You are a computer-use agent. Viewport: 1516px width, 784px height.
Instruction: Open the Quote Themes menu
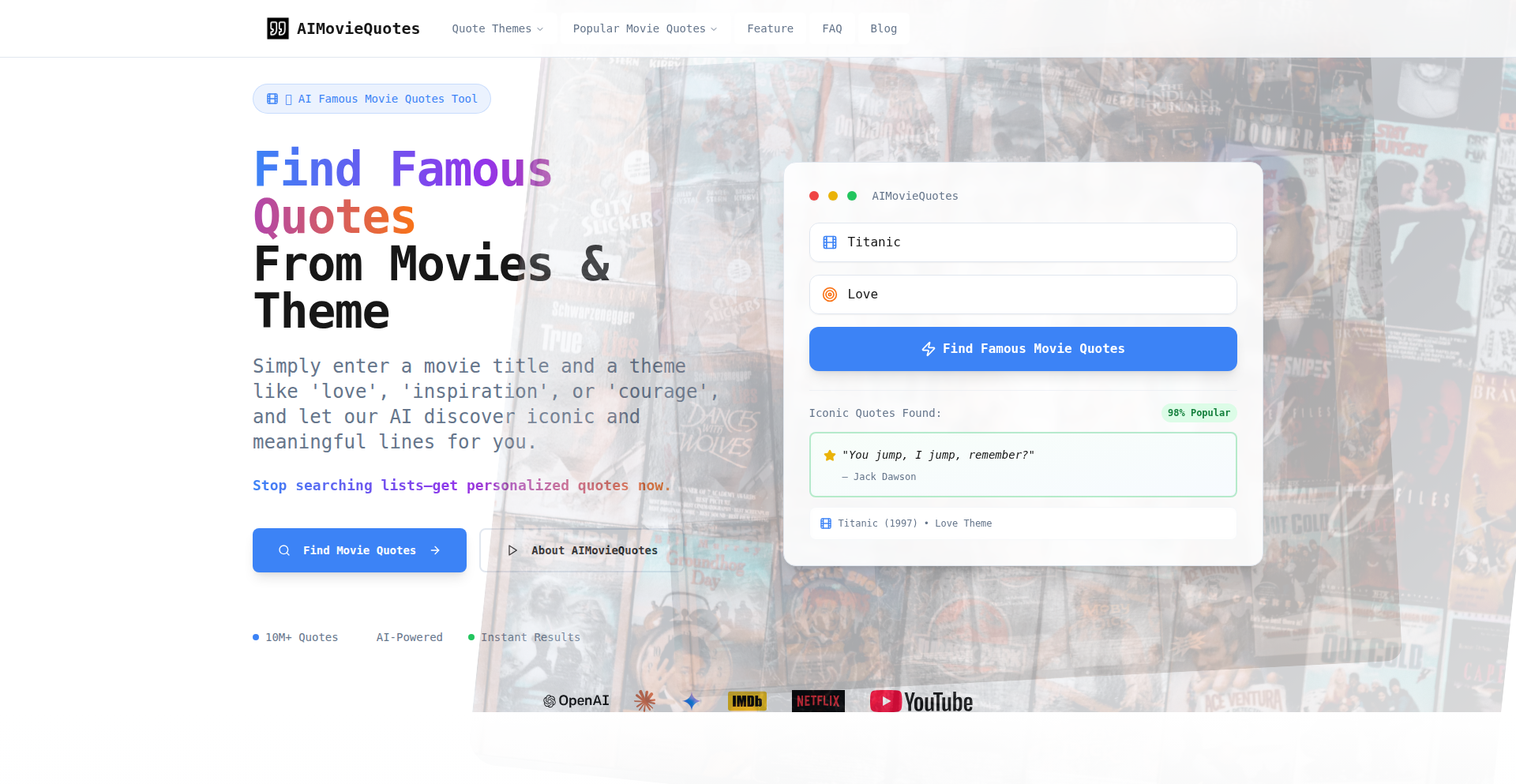(x=497, y=28)
